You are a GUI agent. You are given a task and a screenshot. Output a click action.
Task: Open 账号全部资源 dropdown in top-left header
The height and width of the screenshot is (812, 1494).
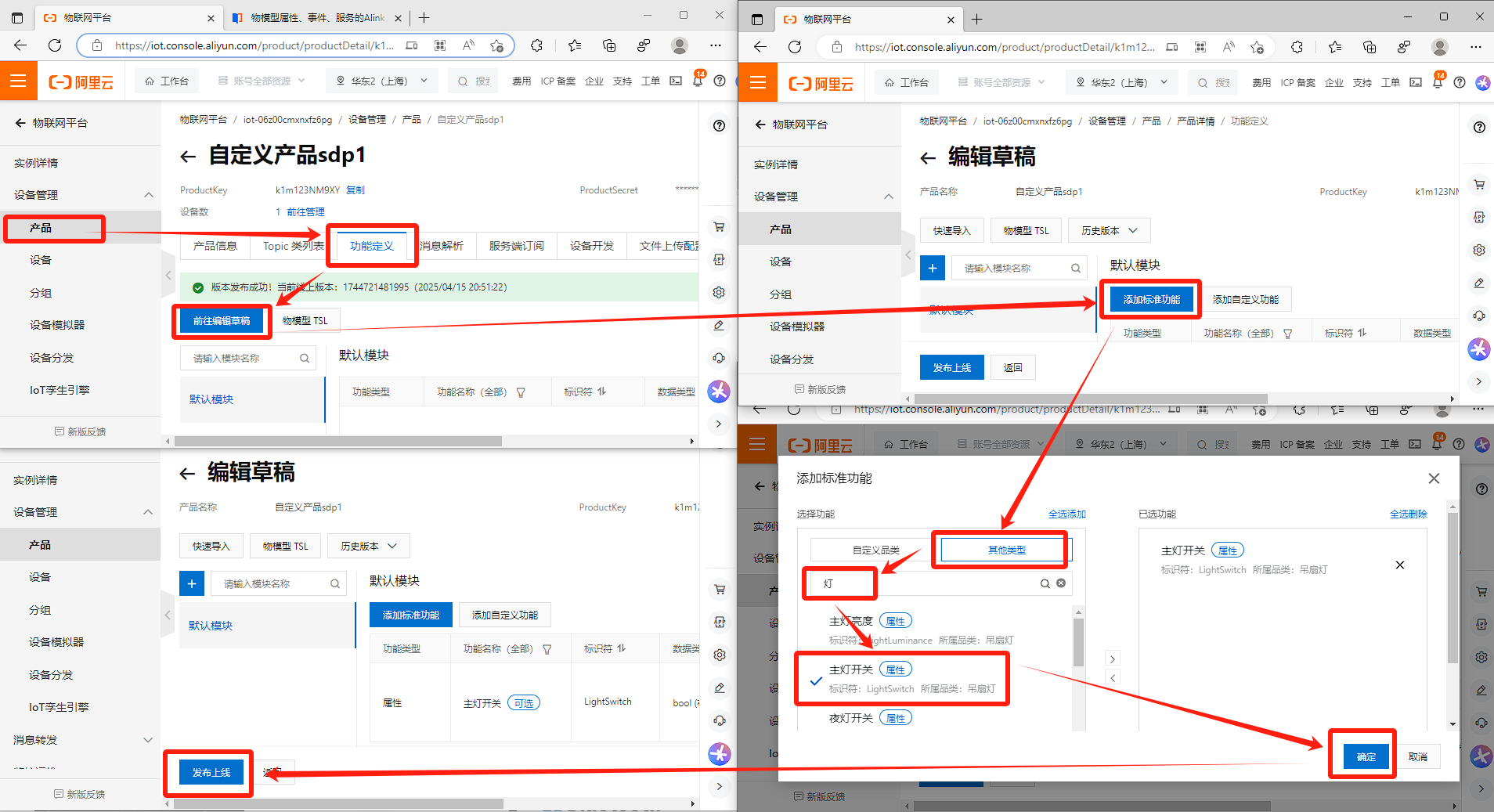tap(262, 81)
